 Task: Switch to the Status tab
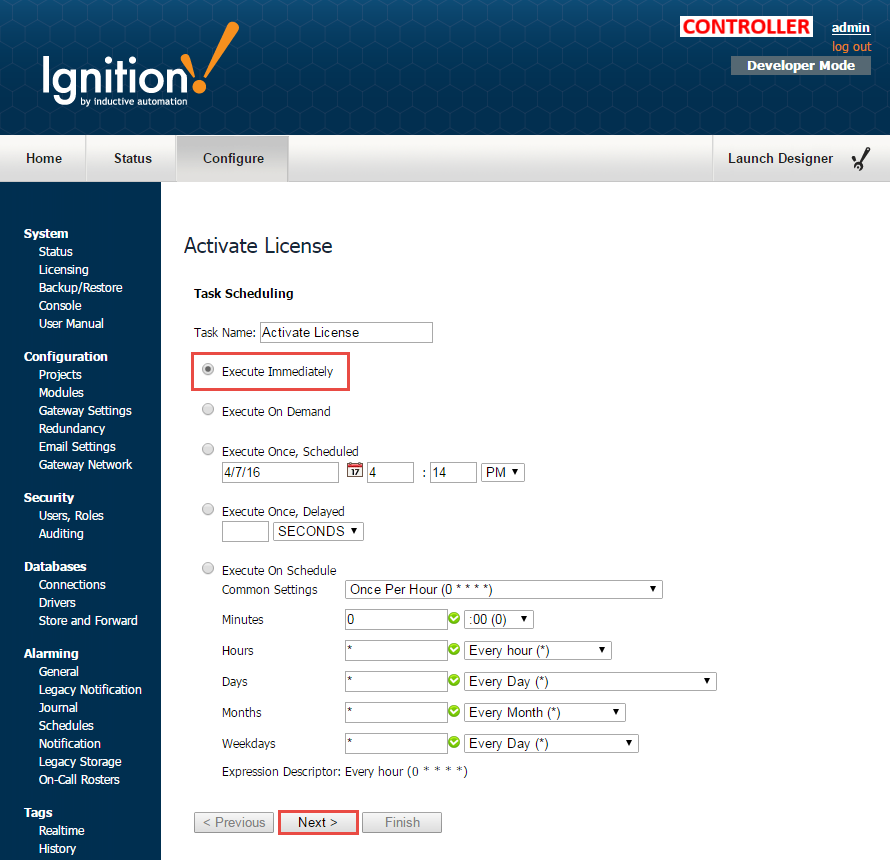(x=132, y=158)
